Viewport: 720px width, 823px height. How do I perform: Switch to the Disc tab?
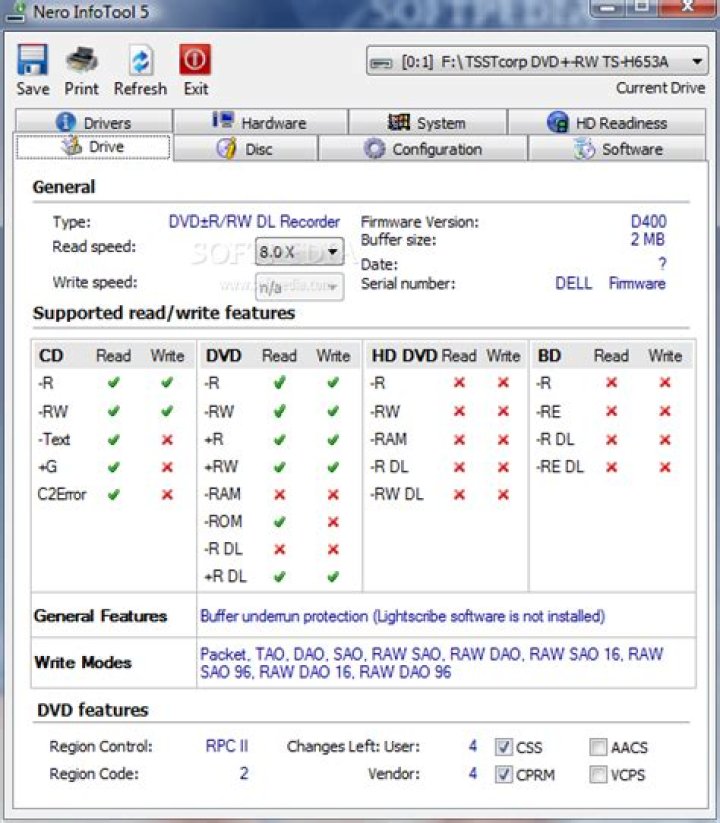[x=245, y=149]
